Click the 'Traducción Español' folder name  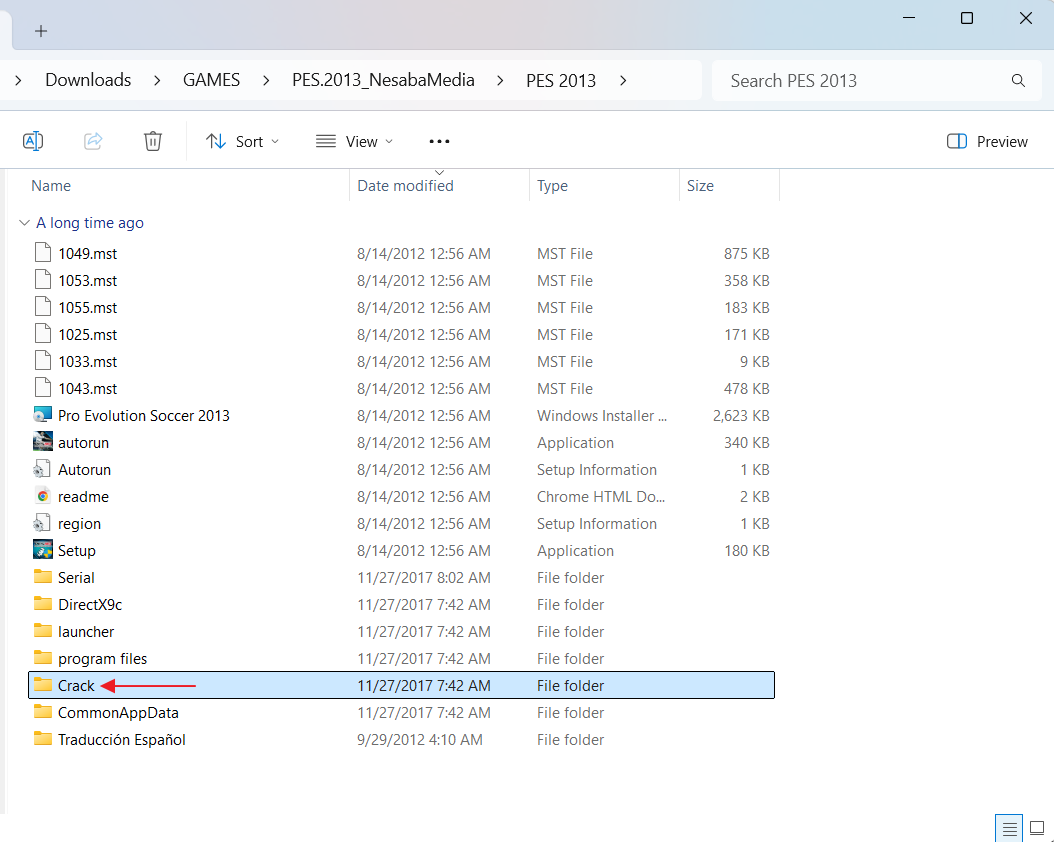[x=122, y=740]
